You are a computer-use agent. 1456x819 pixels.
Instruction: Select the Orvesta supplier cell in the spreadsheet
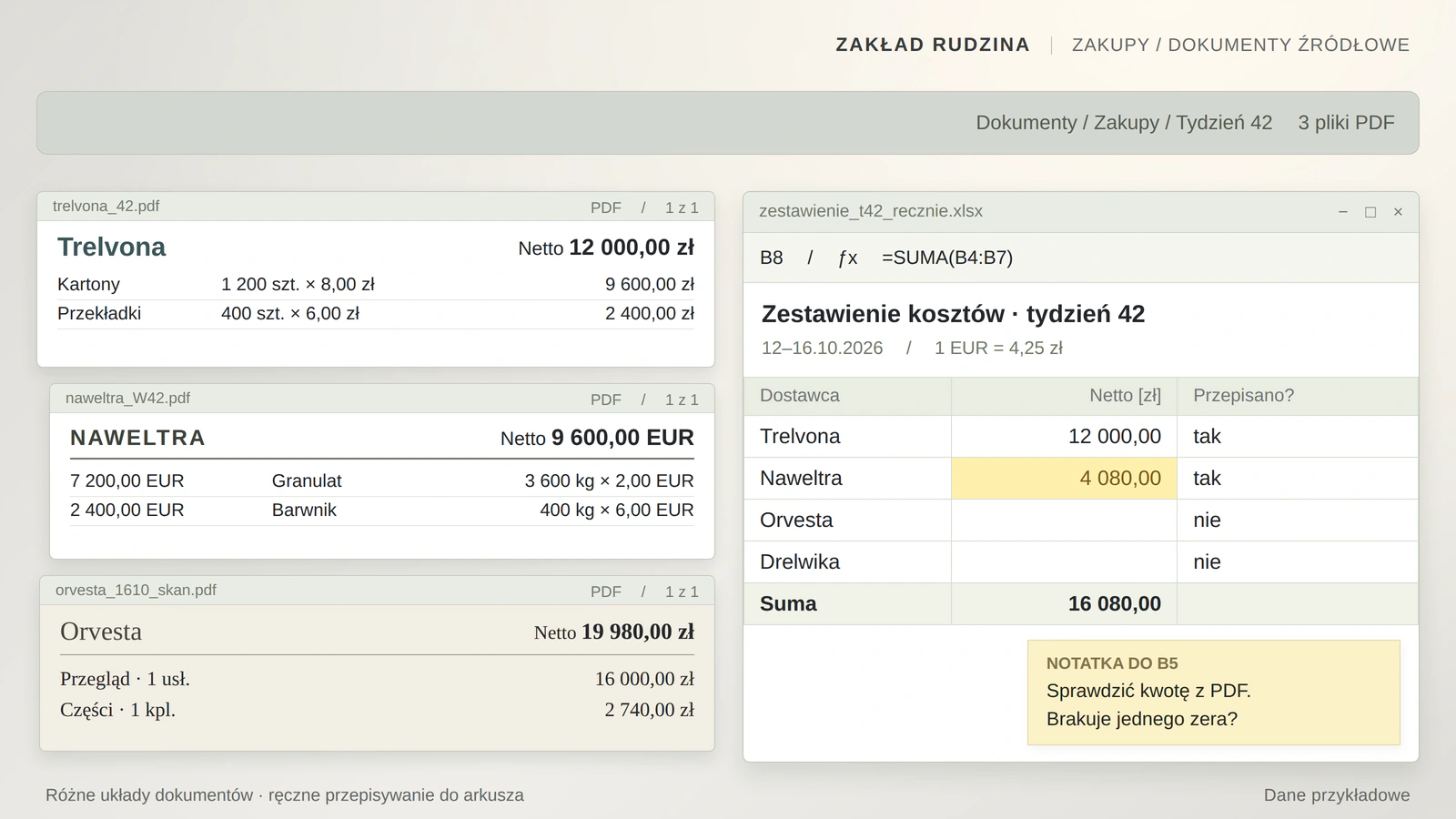(x=847, y=520)
